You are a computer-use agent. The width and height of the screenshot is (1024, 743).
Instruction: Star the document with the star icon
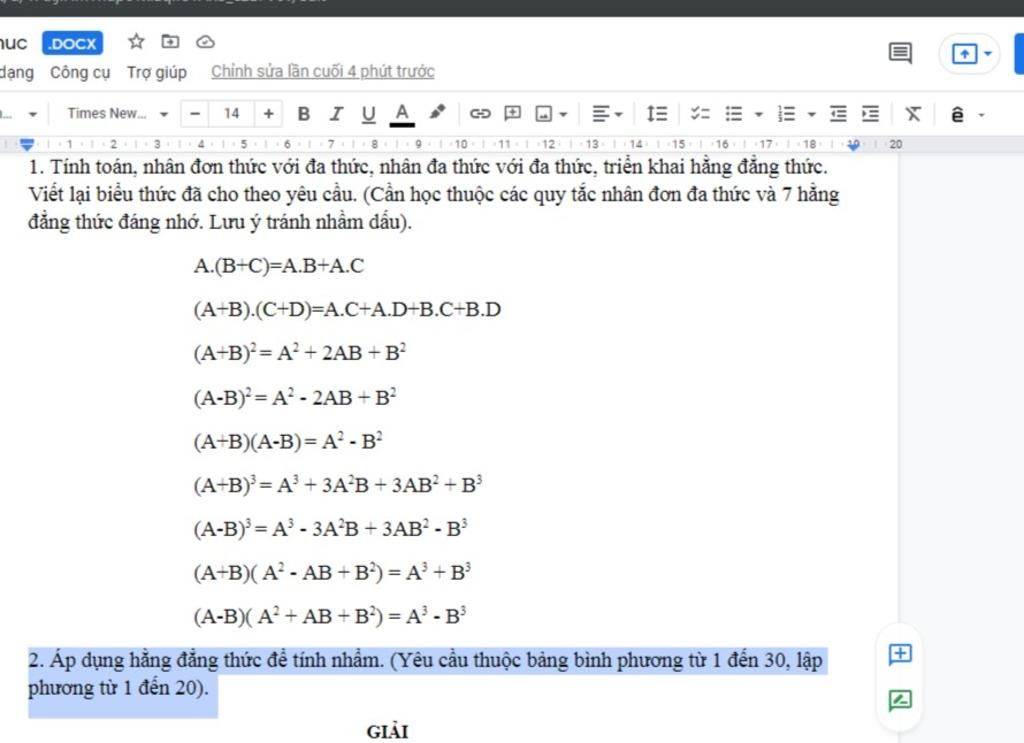136,42
